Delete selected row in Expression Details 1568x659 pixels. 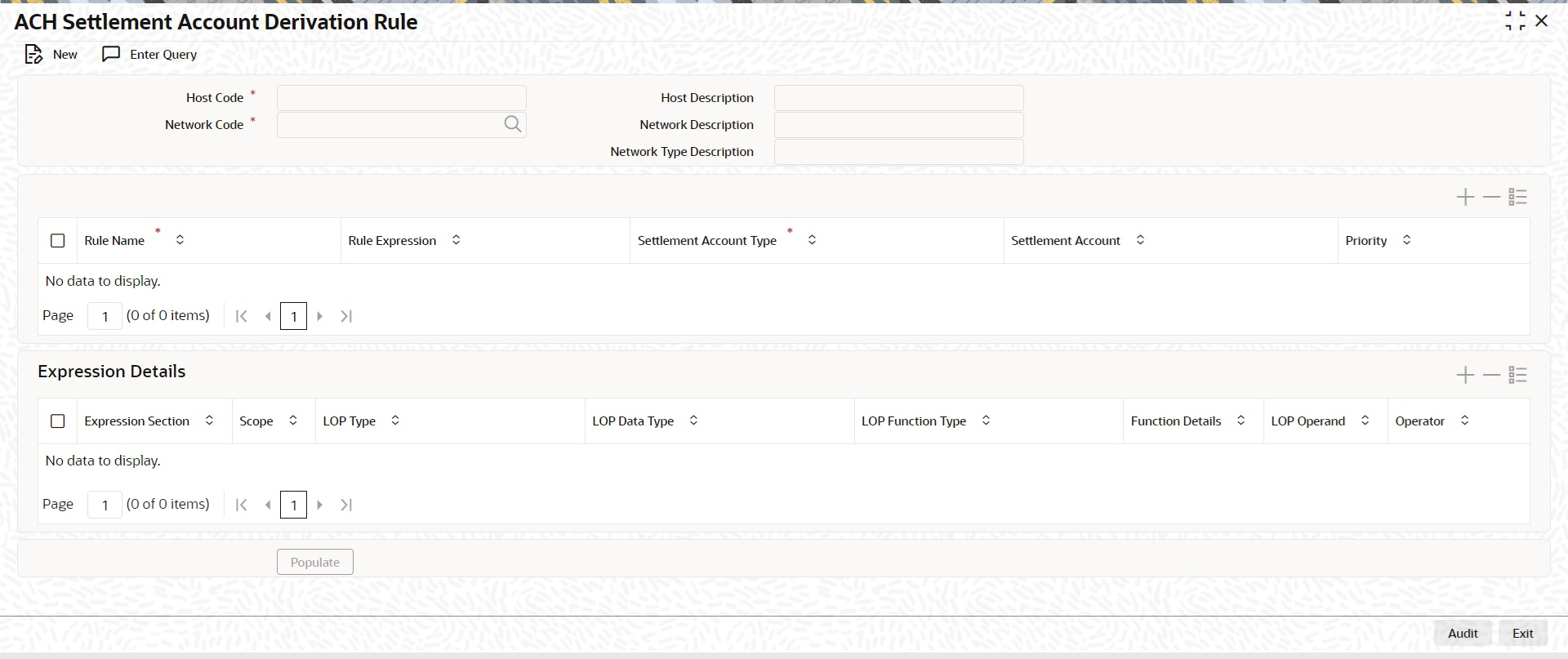click(1492, 375)
